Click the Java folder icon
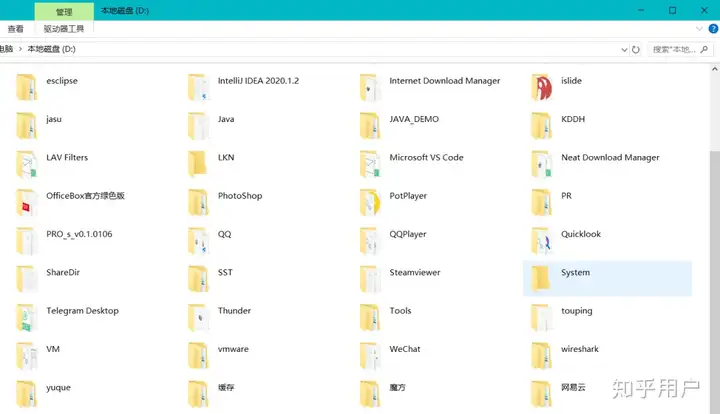Image resolution: width=720 pixels, height=414 pixels. coord(198,126)
